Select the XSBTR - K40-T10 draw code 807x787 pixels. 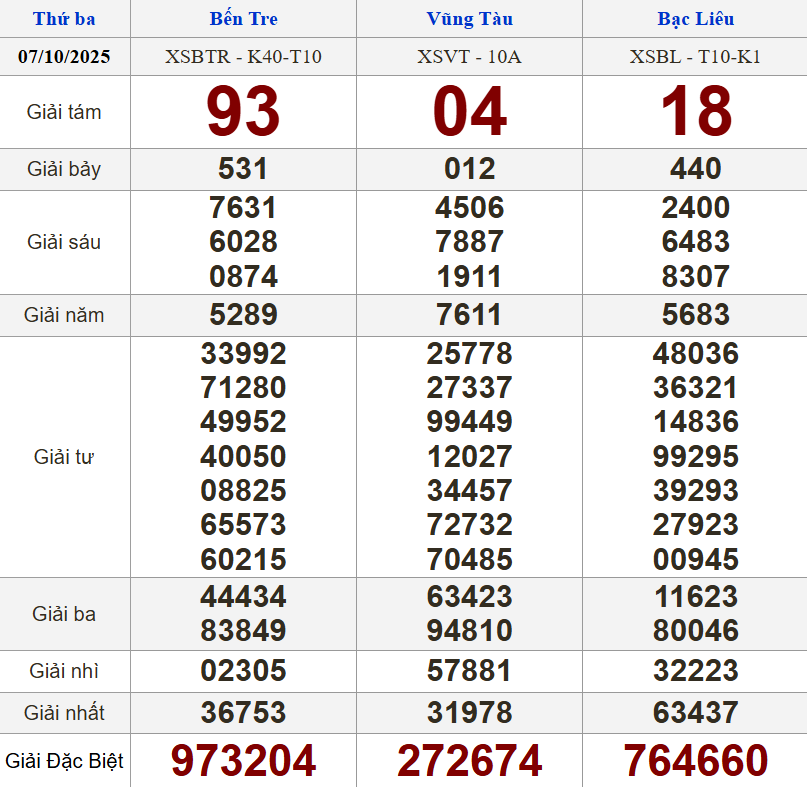(x=243, y=56)
